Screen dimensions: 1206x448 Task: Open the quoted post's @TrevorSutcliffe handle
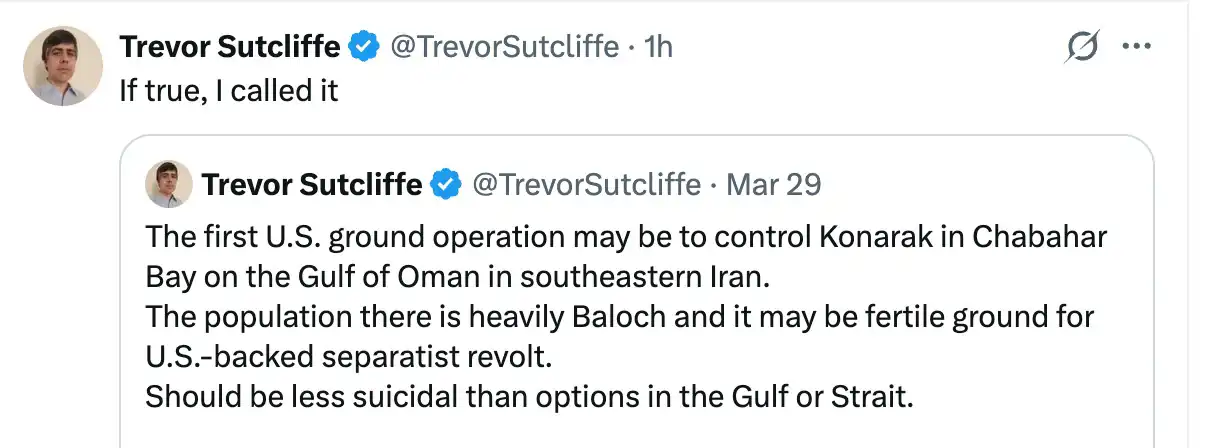click(585, 185)
